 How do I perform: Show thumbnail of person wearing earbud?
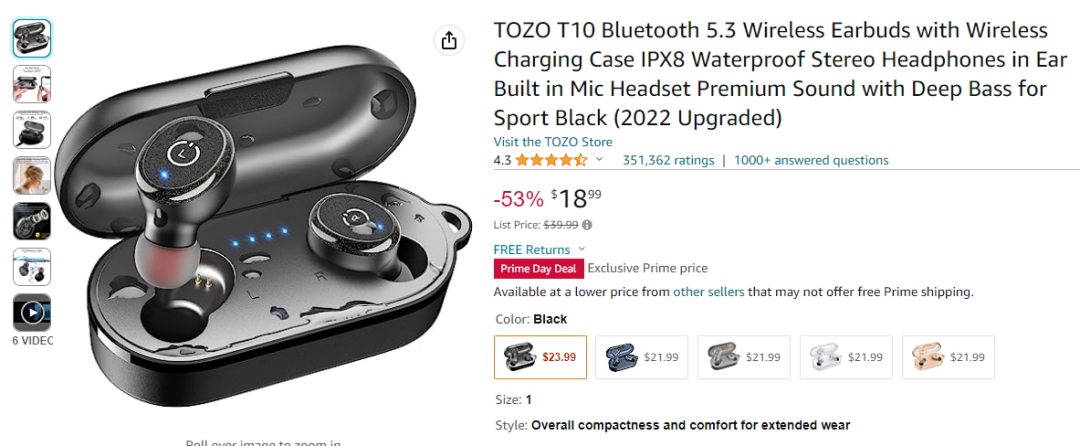[x=32, y=176]
